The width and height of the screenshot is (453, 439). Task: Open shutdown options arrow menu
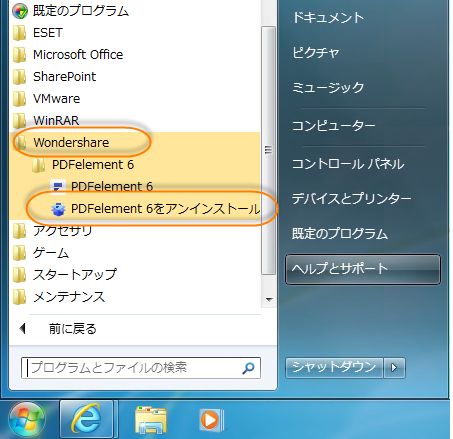coord(394,368)
